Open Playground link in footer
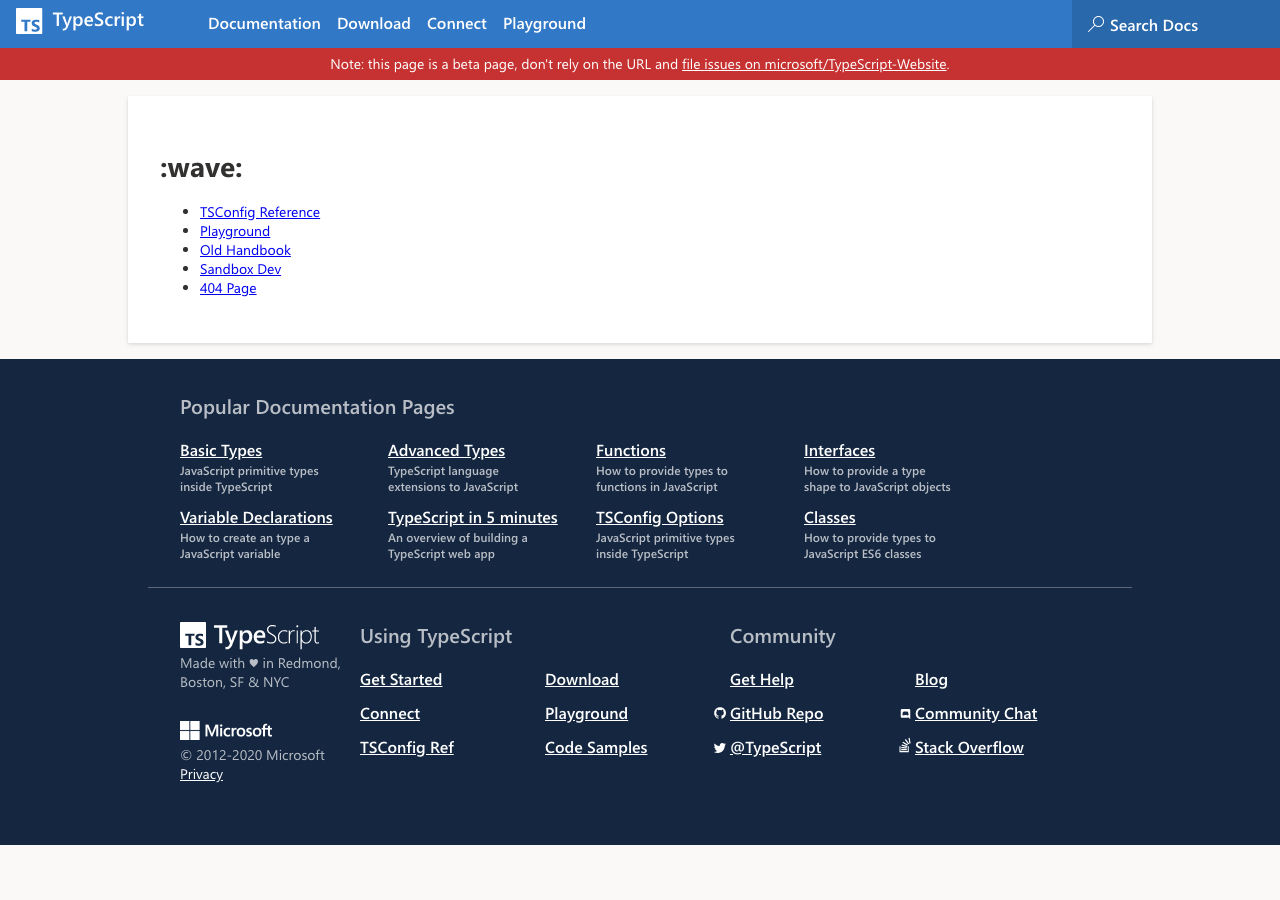1280x900 pixels. [x=586, y=713]
